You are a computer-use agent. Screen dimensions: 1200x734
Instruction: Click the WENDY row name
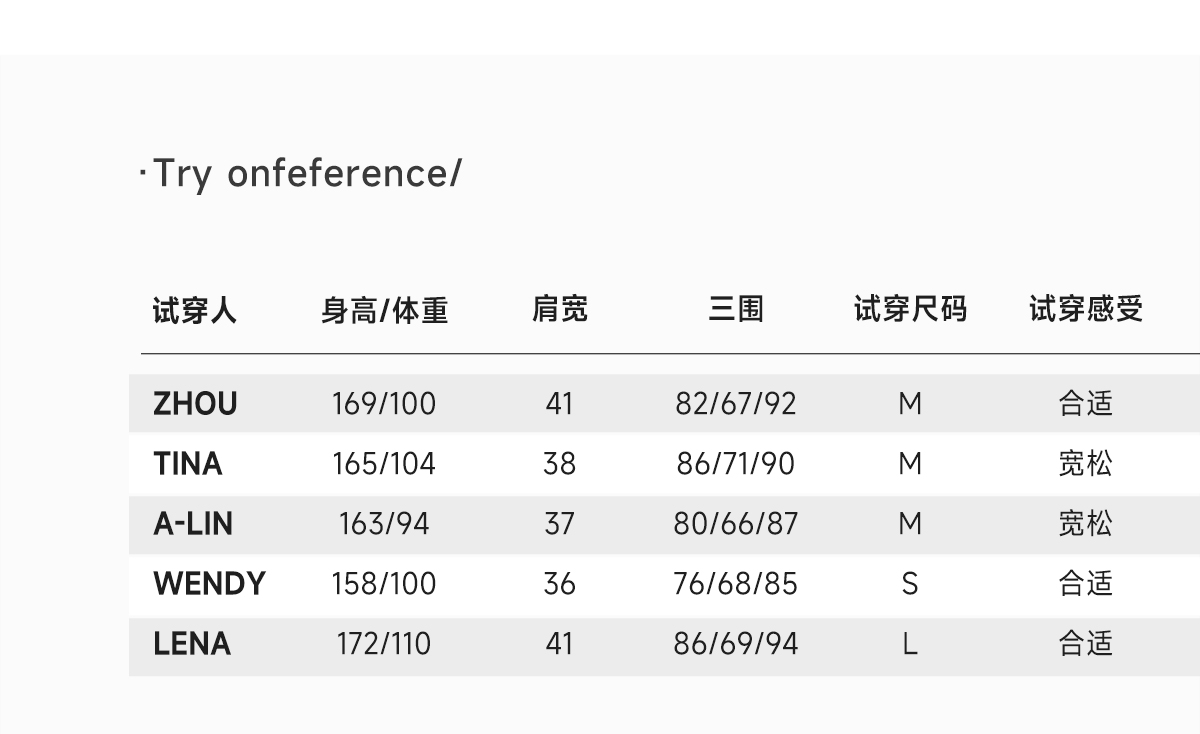(209, 584)
